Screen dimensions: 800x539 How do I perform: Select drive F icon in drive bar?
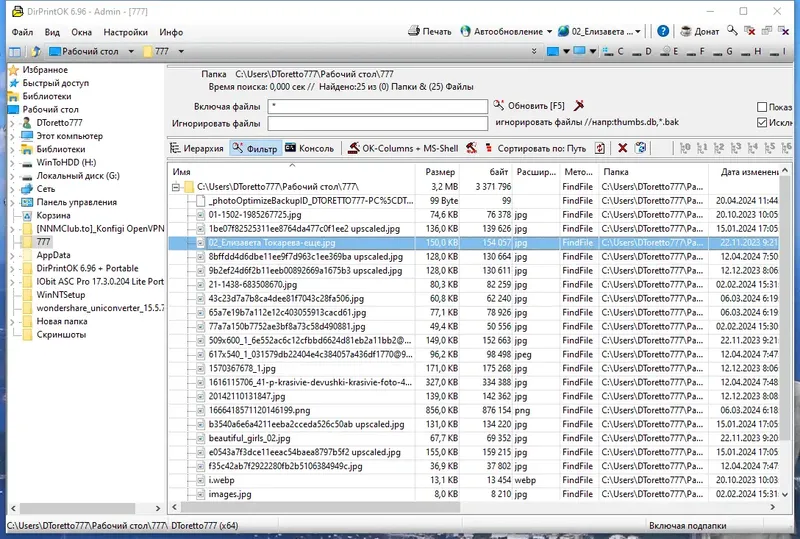[x=691, y=51]
